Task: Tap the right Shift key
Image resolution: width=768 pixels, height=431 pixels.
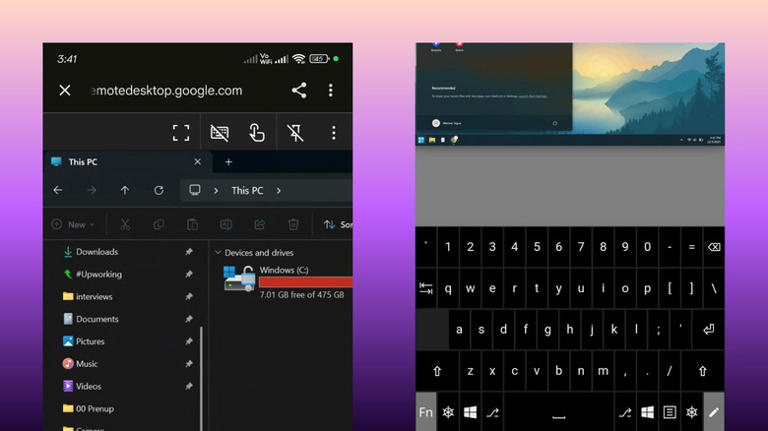Action: click(x=702, y=371)
